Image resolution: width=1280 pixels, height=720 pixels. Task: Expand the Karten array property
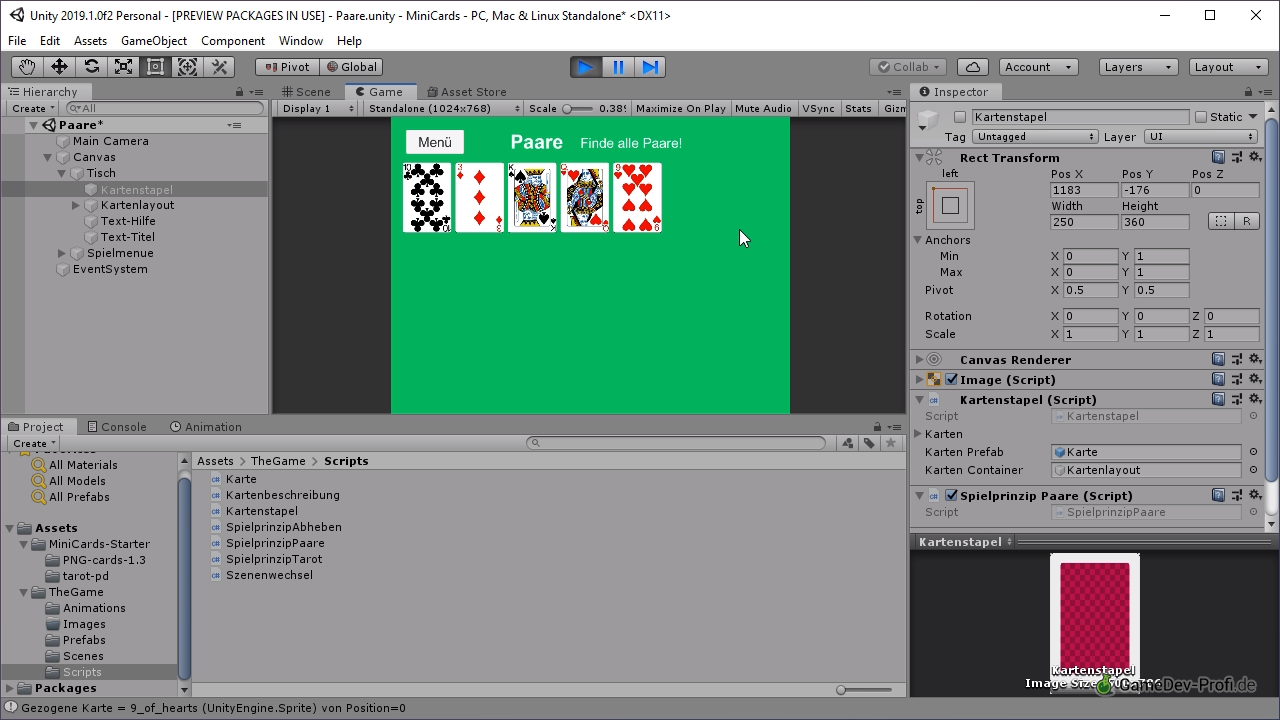(x=919, y=434)
